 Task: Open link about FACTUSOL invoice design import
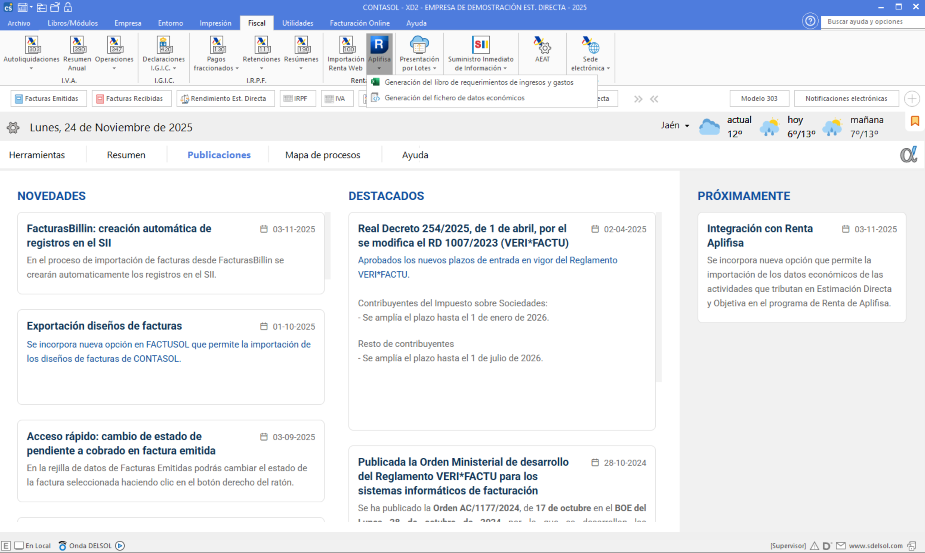169,352
